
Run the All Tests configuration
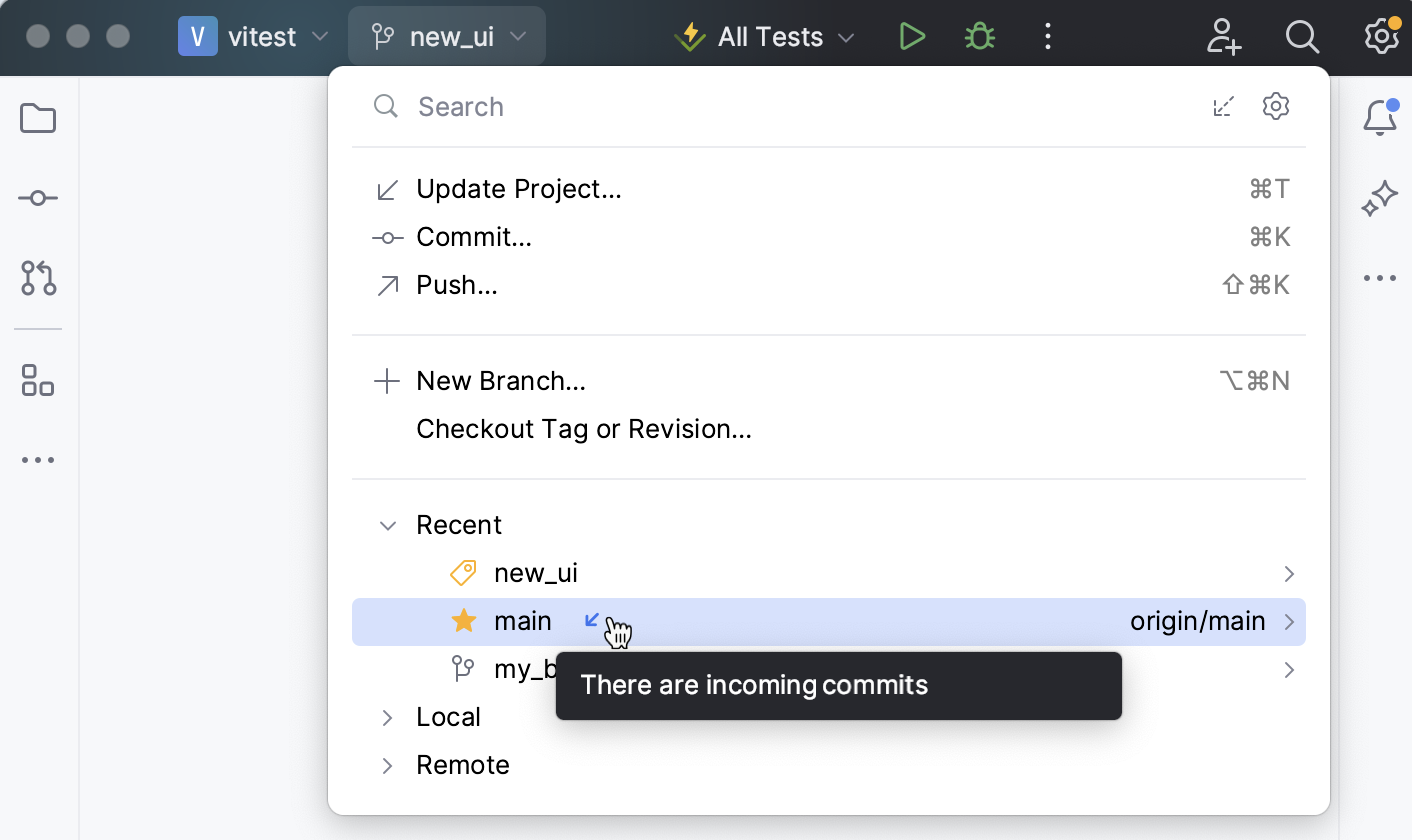[x=911, y=36]
